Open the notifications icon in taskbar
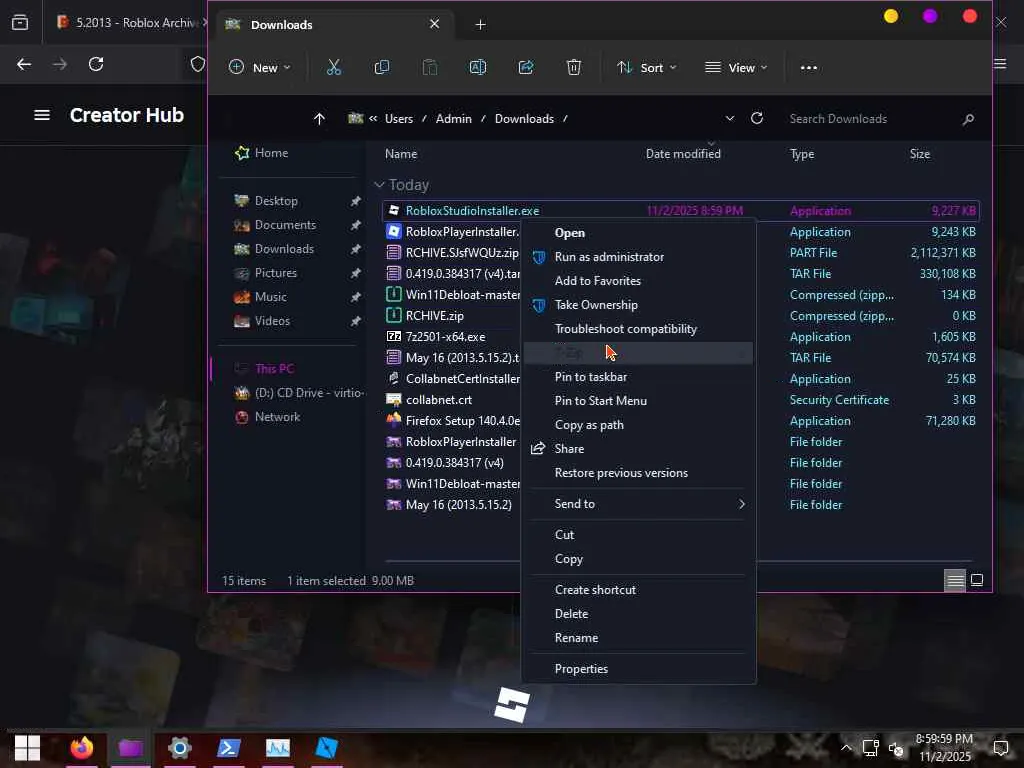Screen dimensions: 1024x768 (1000, 748)
